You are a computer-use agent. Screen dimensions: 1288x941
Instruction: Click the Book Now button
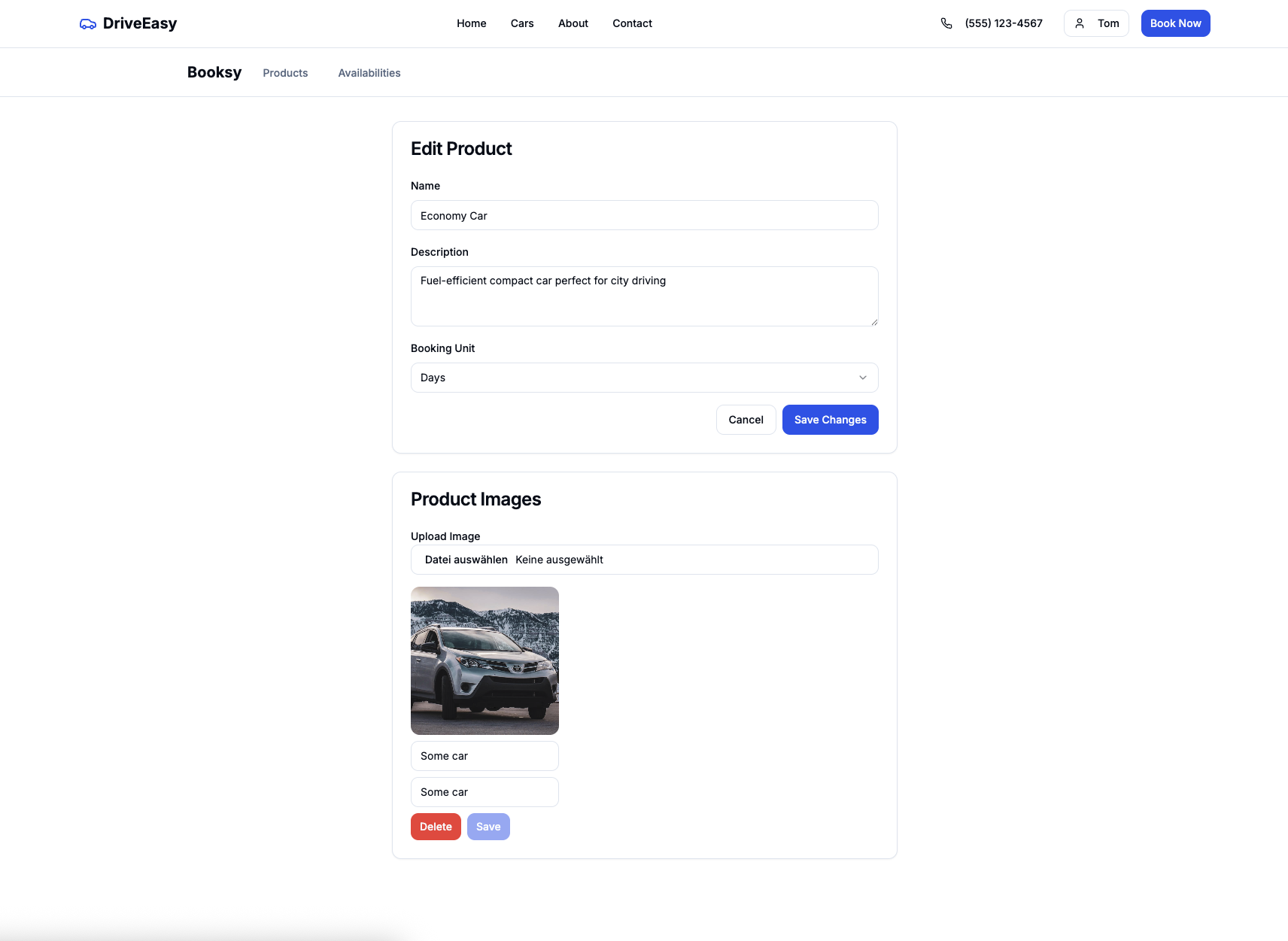pos(1176,23)
